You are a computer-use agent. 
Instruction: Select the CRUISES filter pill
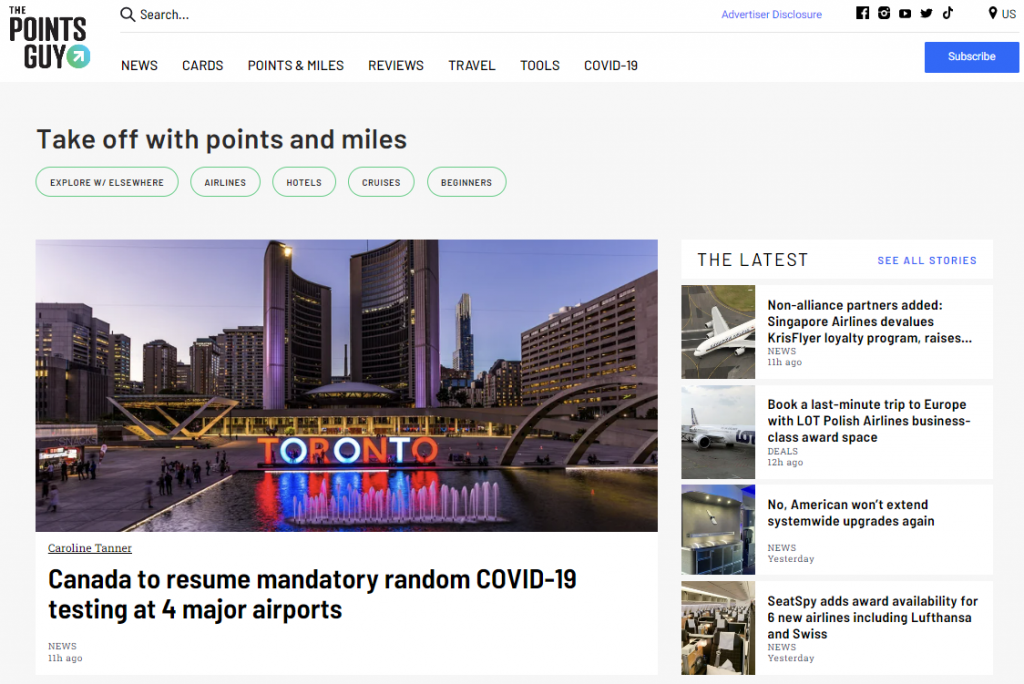(381, 182)
